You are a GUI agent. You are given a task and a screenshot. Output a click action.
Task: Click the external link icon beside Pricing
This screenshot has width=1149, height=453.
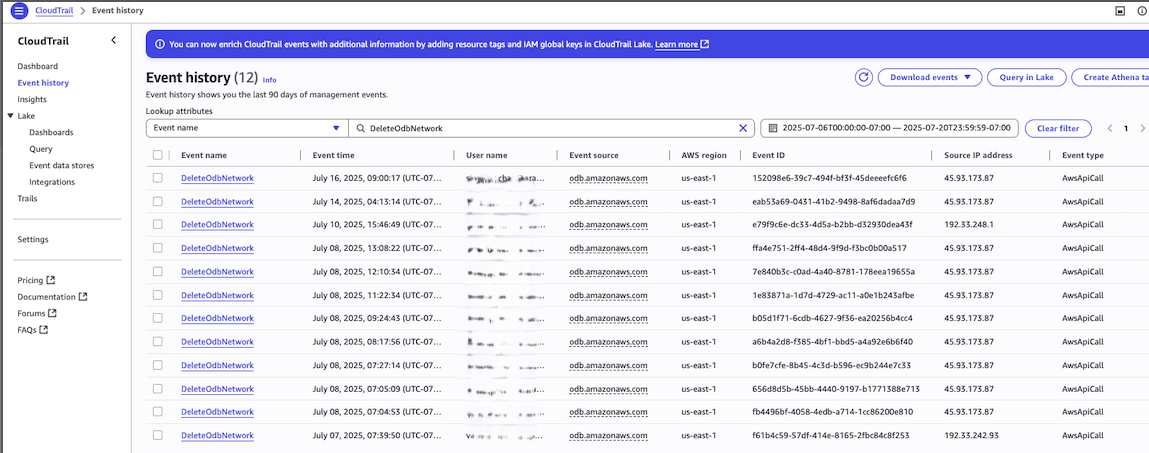[x=51, y=280]
